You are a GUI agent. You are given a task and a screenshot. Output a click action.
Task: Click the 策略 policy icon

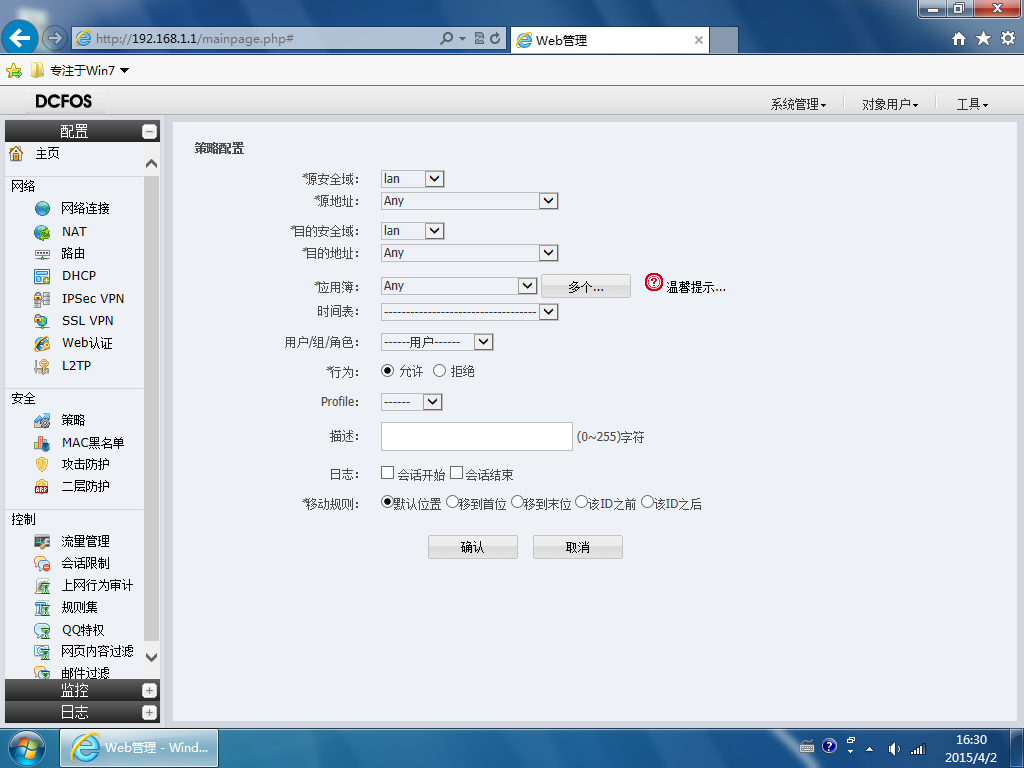point(42,421)
